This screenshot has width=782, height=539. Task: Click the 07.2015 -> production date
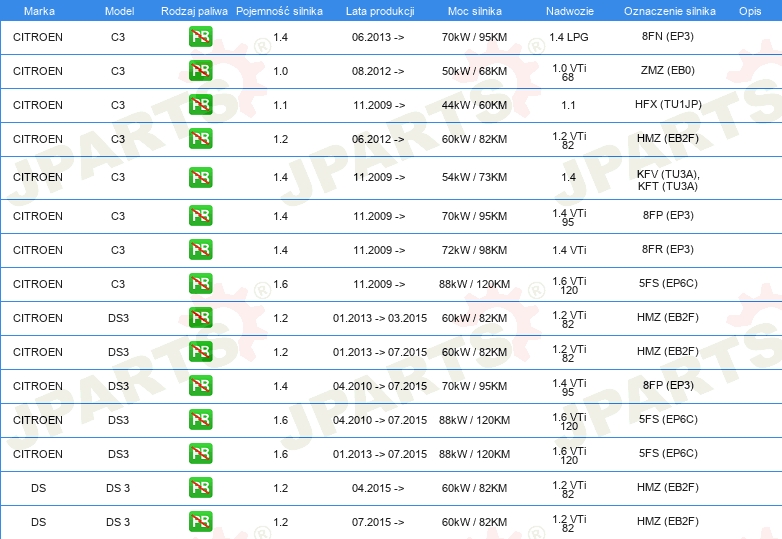(x=378, y=522)
